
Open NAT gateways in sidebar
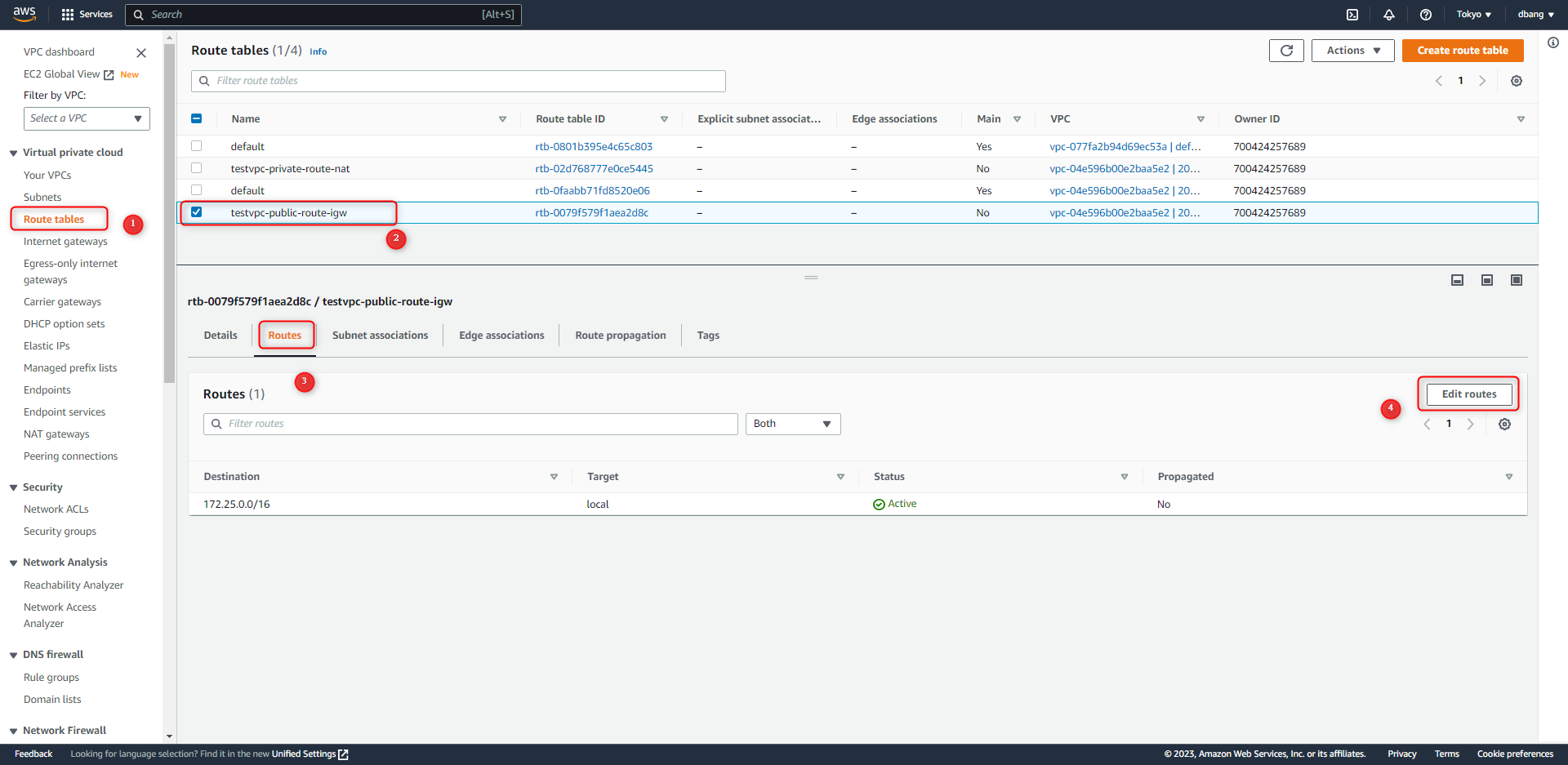coord(56,434)
